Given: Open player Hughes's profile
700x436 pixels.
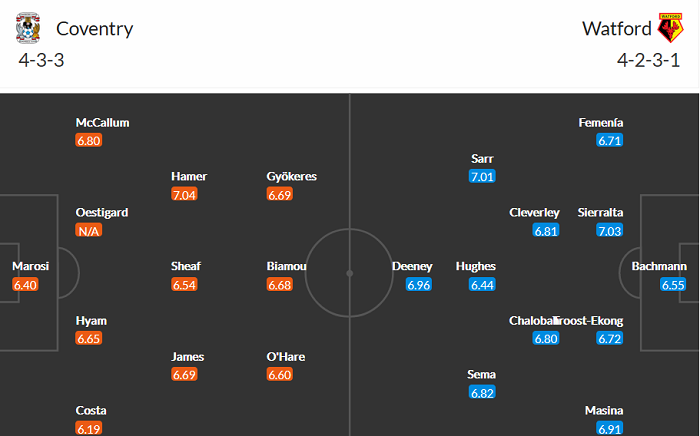Looking at the screenshot, I should coord(475,267).
